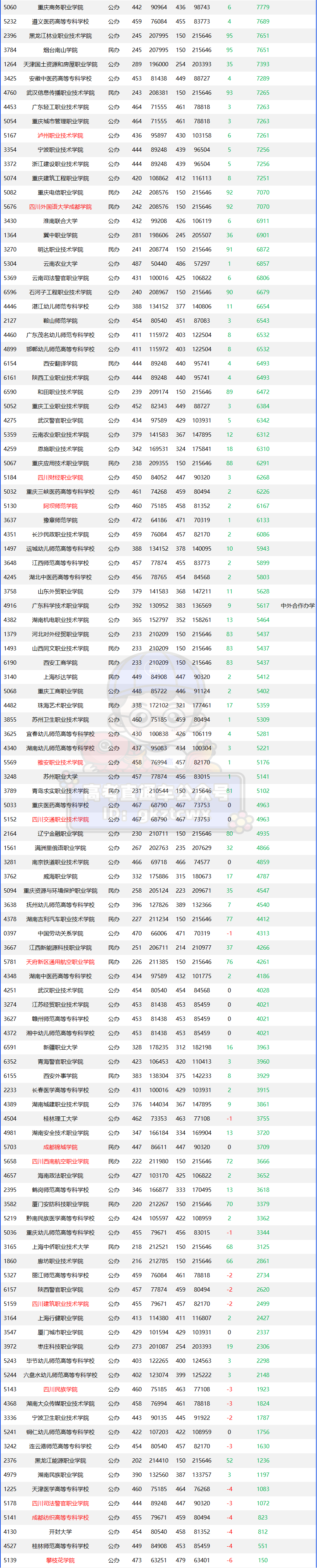Select 山东外贸职业学院 name

click(x=60, y=591)
